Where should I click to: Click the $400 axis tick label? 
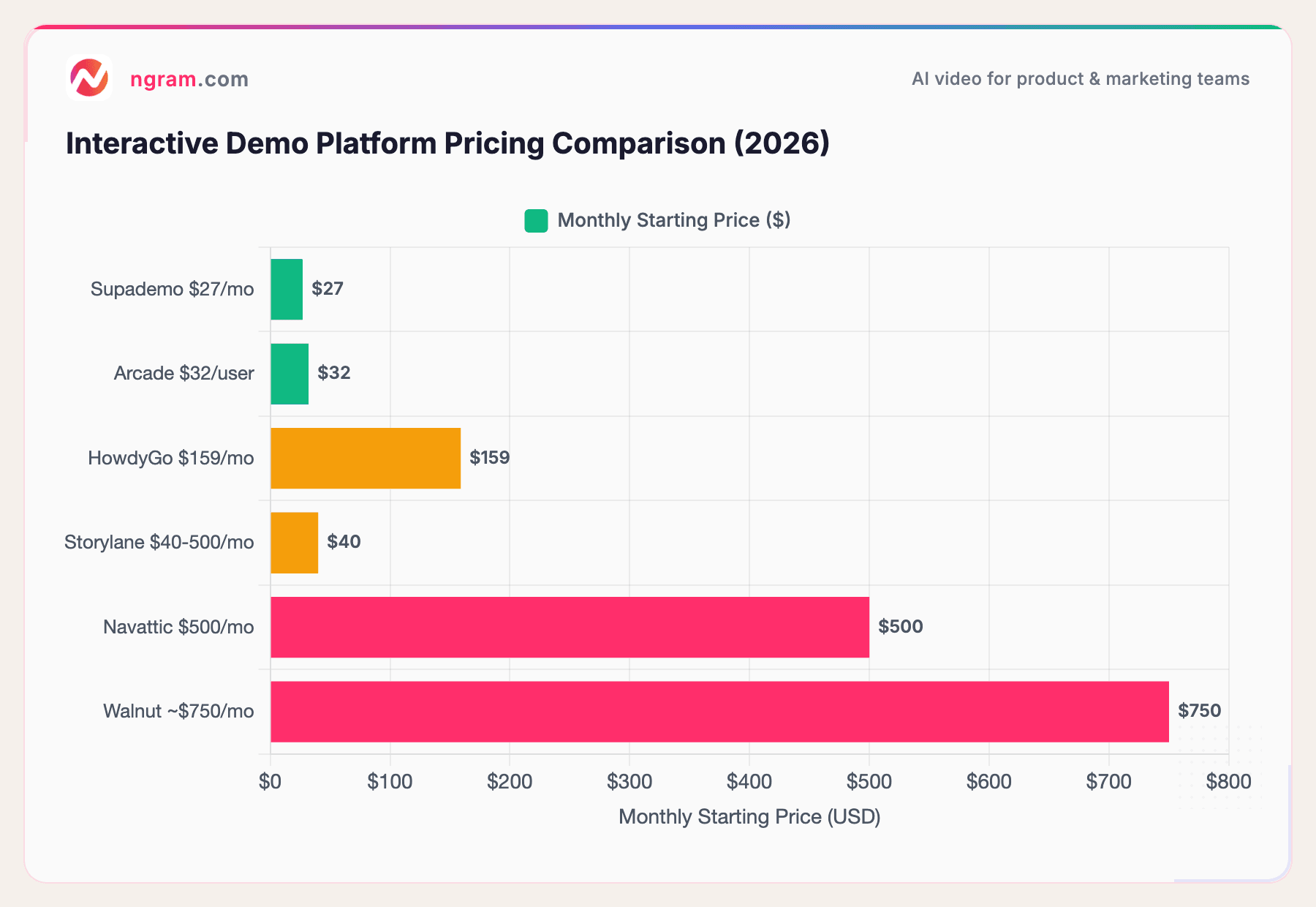pos(749,780)
